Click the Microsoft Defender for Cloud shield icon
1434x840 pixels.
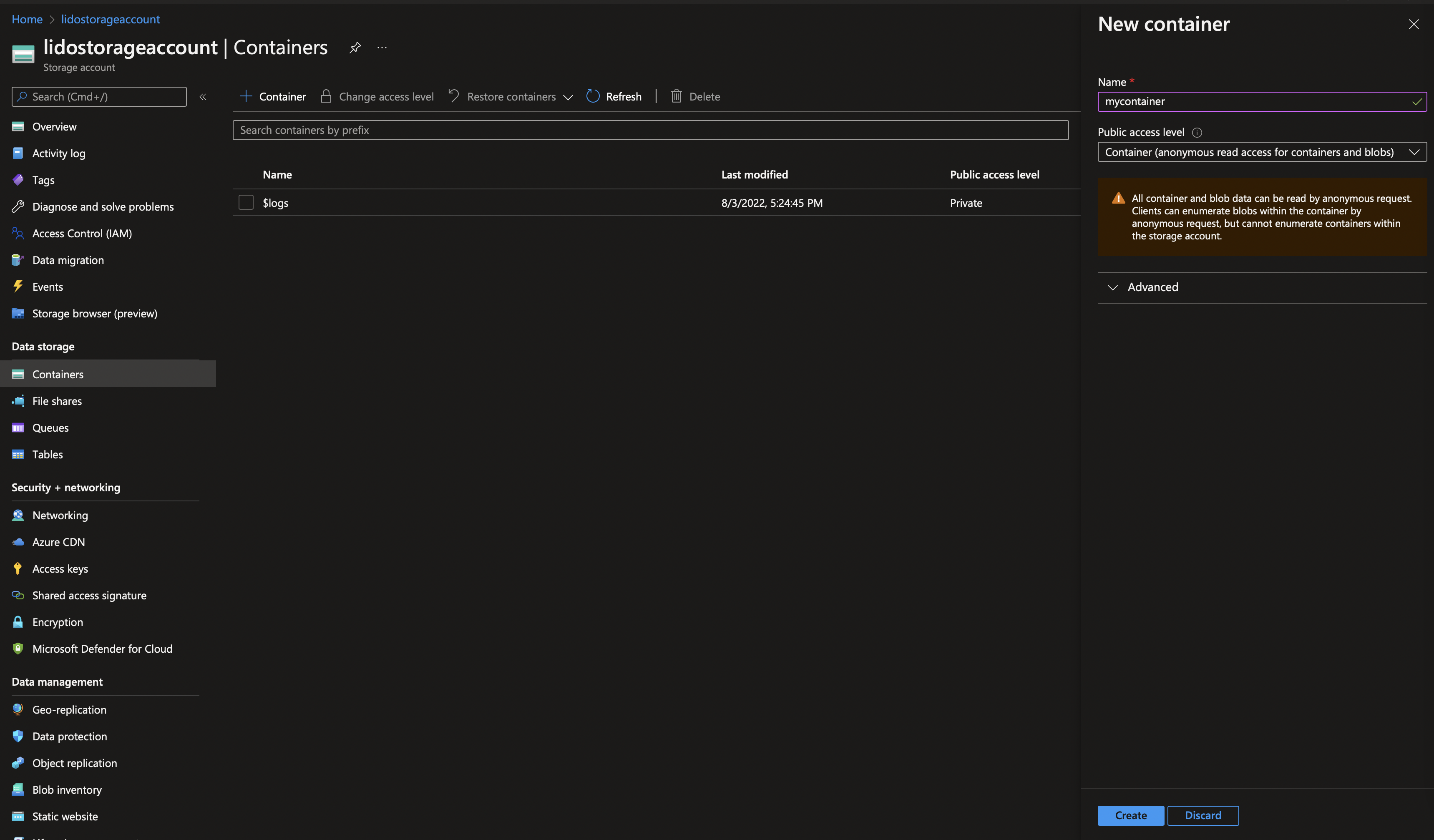18,649
